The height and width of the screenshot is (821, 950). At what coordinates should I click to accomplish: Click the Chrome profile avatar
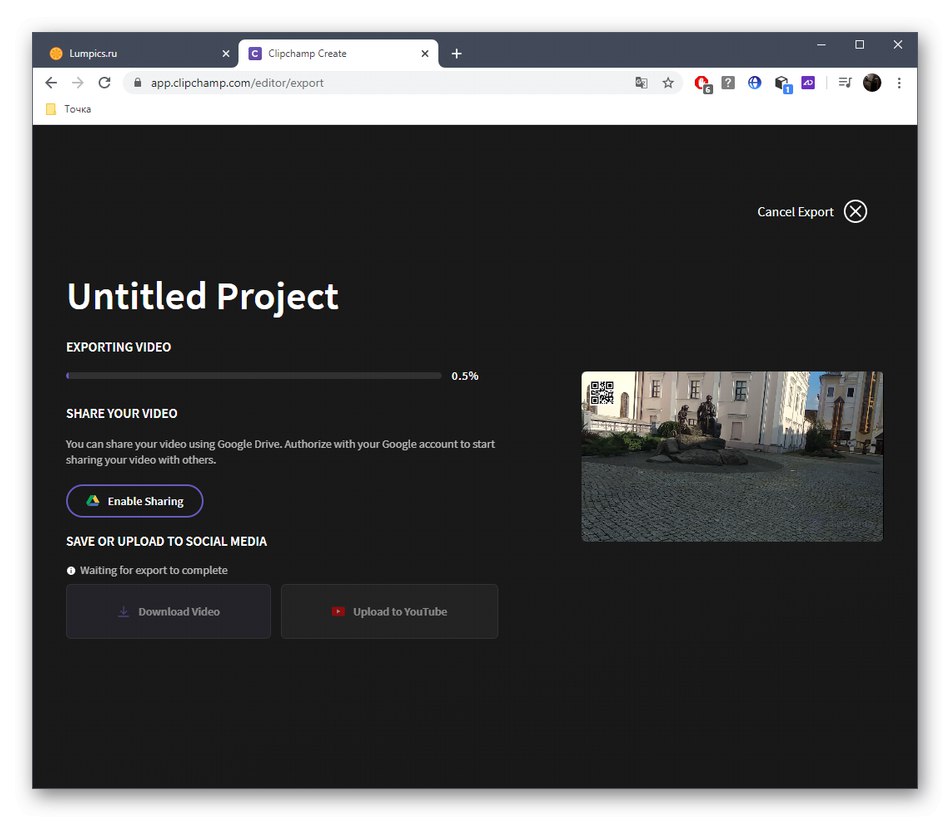coord(872,82)
